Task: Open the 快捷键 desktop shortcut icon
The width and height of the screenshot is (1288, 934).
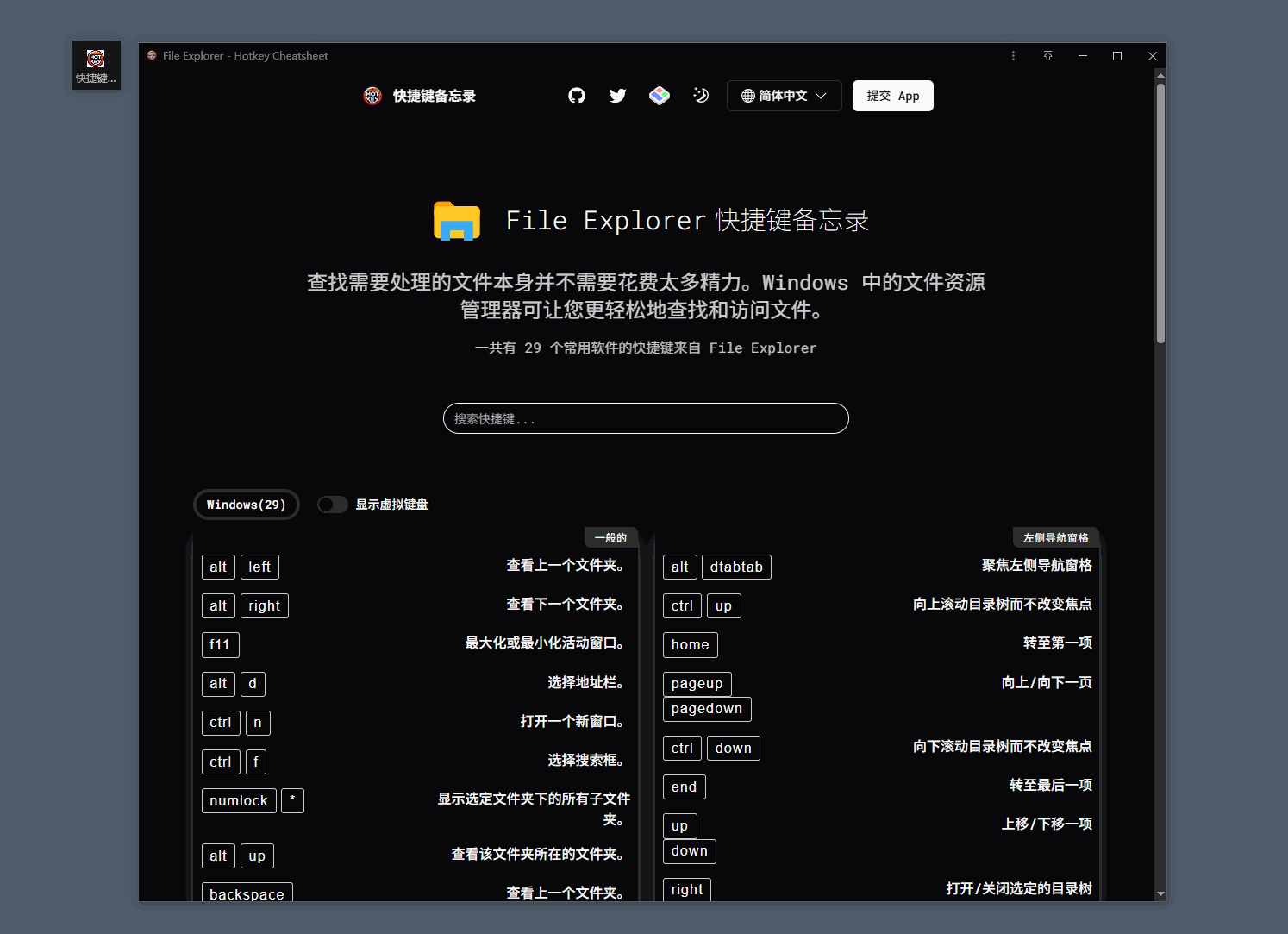Action: [96, 66]
